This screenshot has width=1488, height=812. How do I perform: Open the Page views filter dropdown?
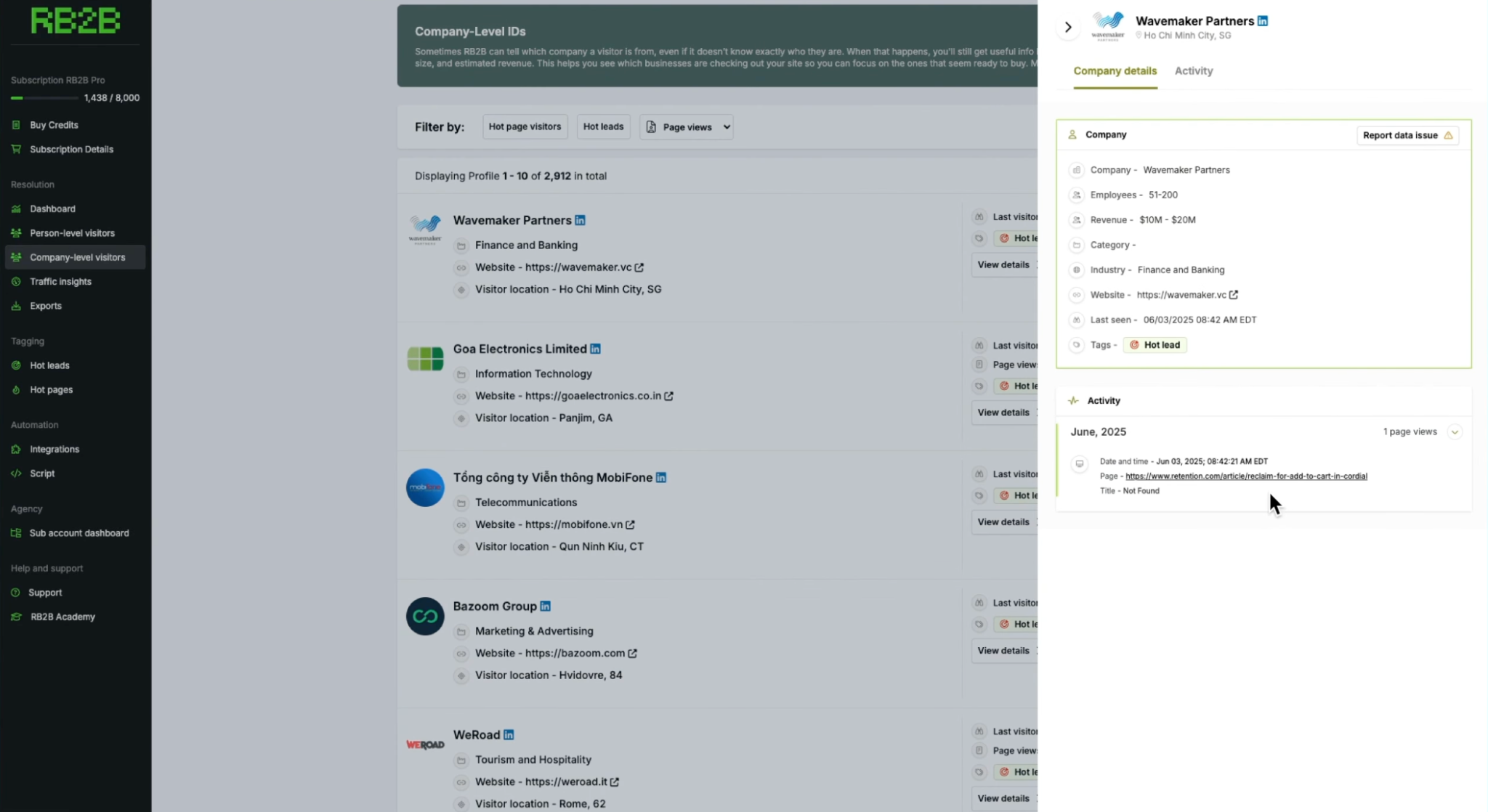pyautogui.click(x=687, y=127)
